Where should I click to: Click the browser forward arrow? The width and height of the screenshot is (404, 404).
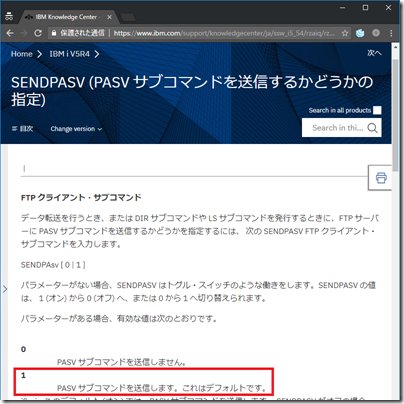click(24, 33)
